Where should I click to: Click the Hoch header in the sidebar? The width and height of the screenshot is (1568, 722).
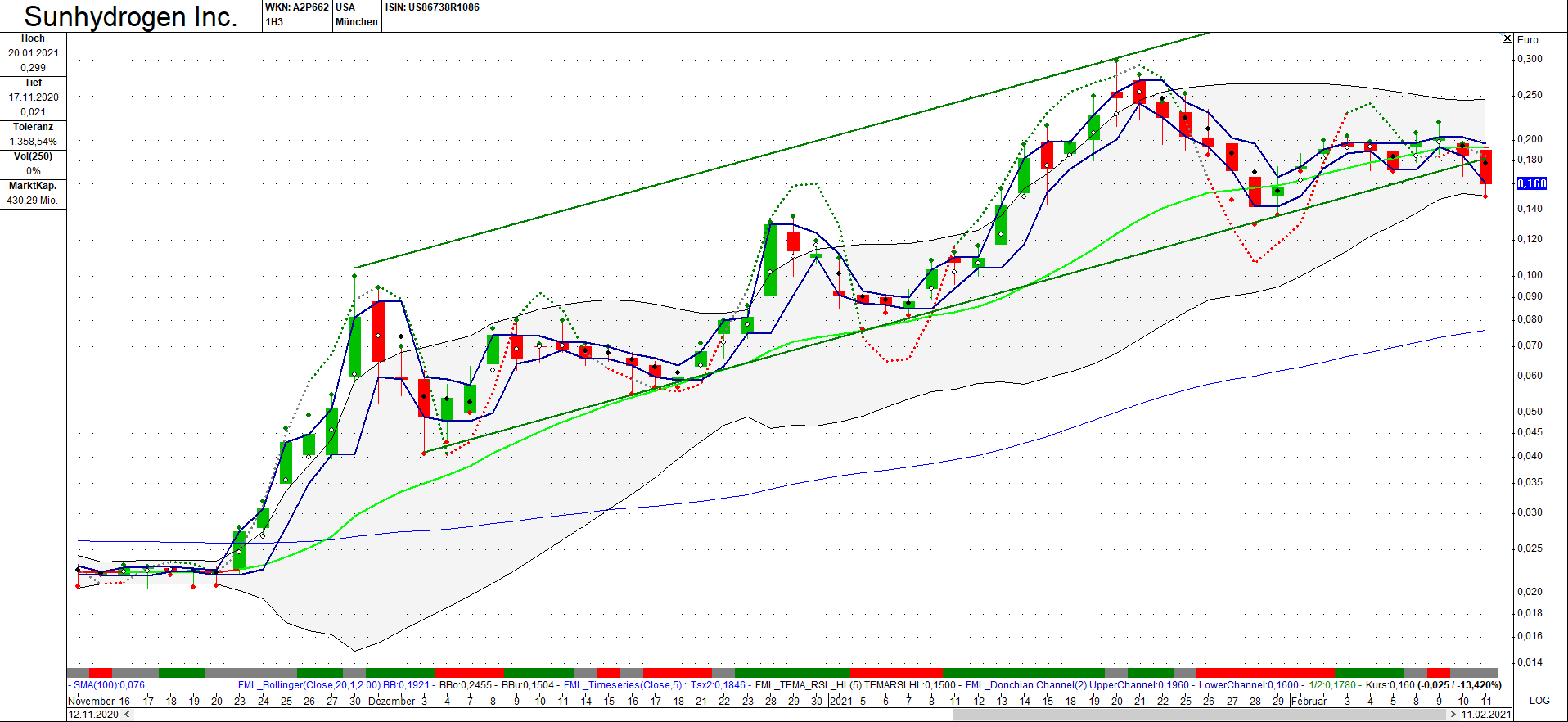pyautogui.click(x=33, y=38)
